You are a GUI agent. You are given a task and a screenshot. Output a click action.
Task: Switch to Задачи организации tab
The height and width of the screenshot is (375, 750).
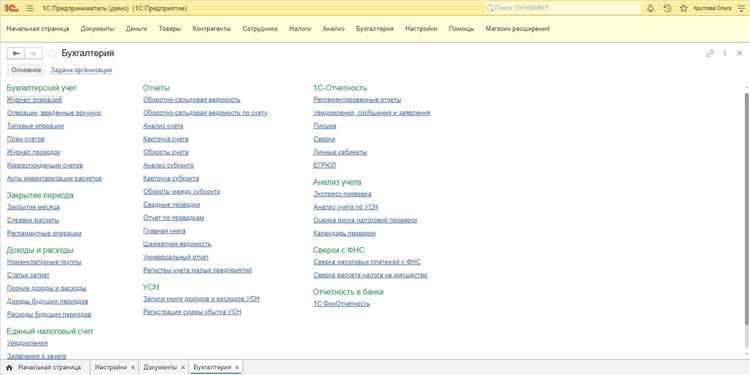(x=81, y=70)
